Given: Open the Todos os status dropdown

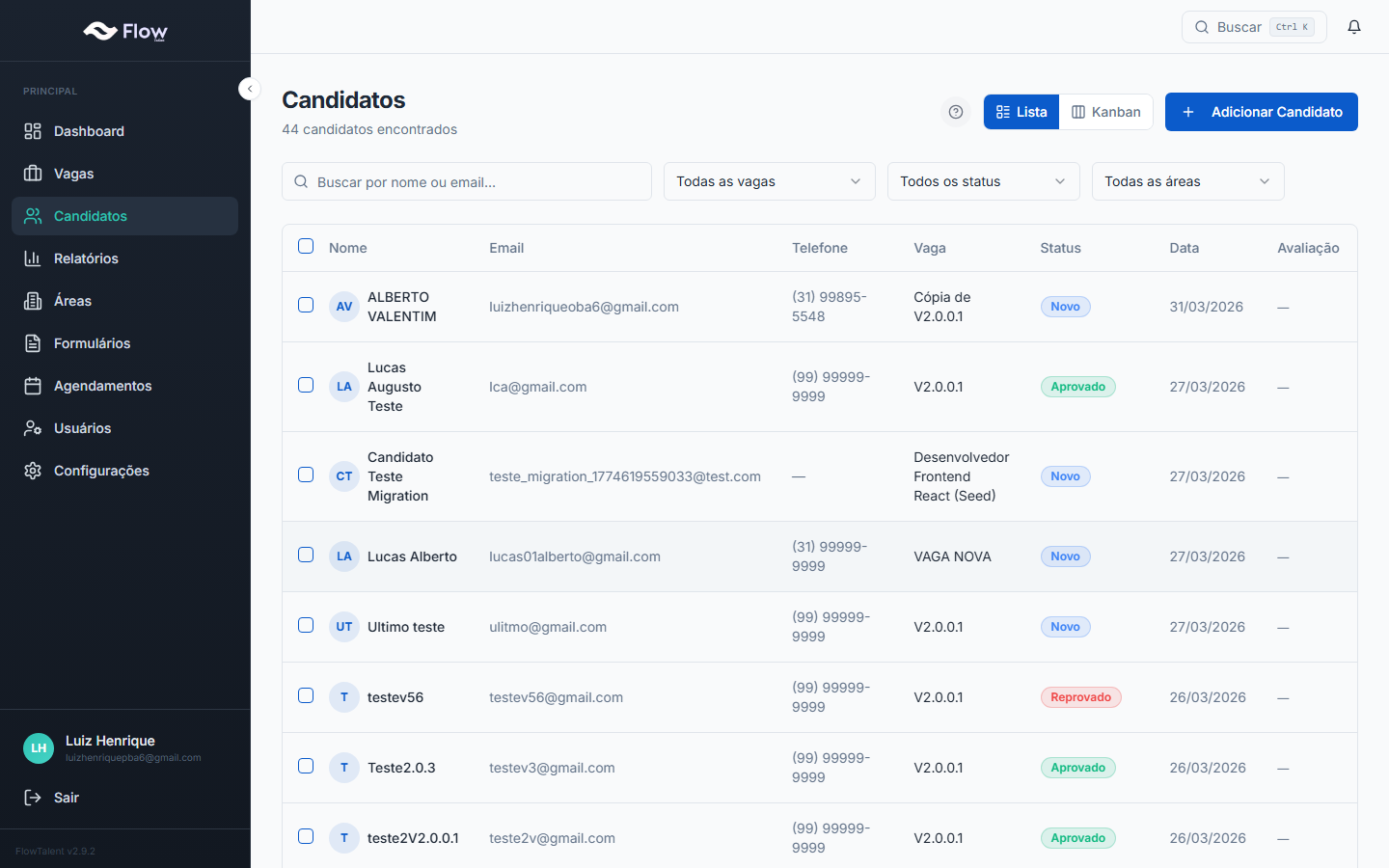Looking at the screenshot, I should point(983,181).
